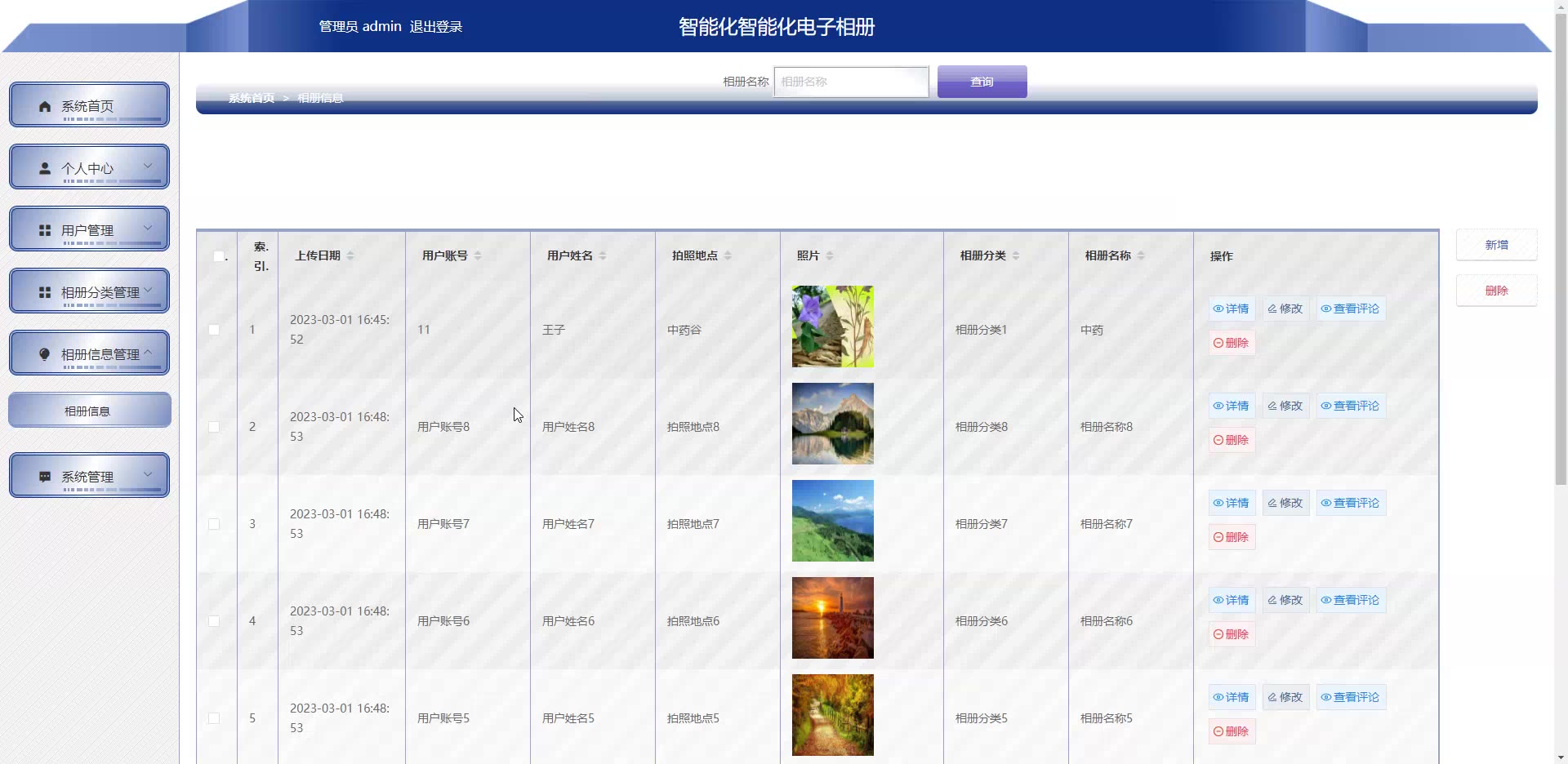The image size is (1568, 764).
Task: Open 查看评论 for 相册名称5
Action: point(1351,697)
